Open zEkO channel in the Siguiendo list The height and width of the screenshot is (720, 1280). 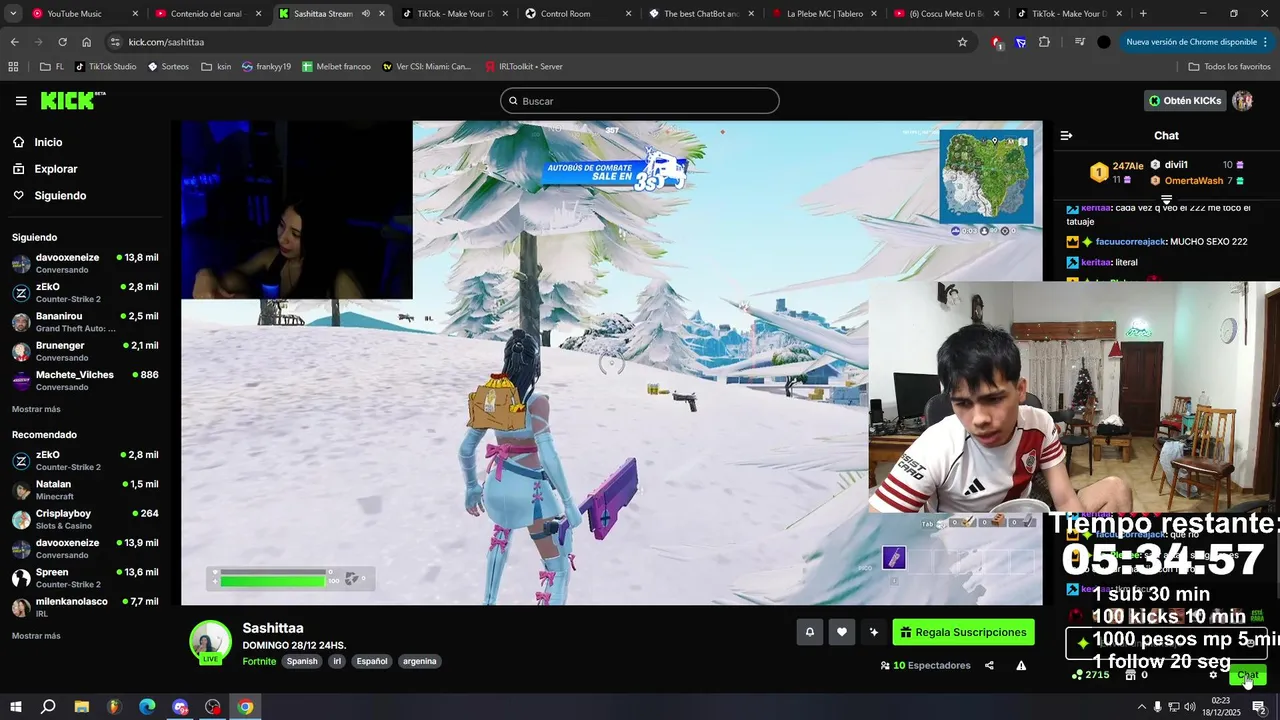click(85, 293)
